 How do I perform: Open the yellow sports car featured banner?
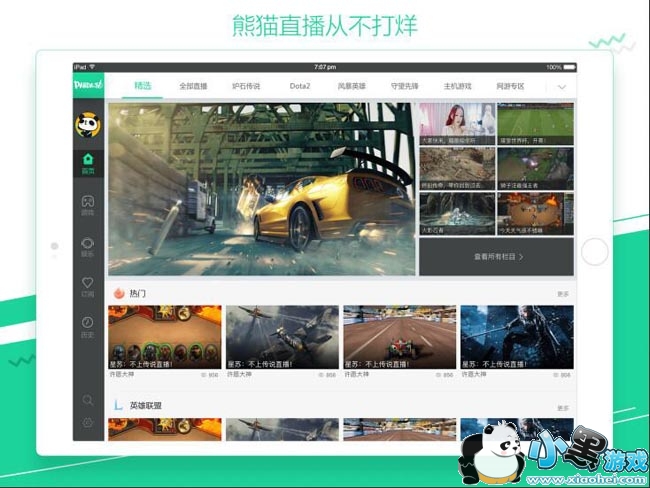[262, 189]
